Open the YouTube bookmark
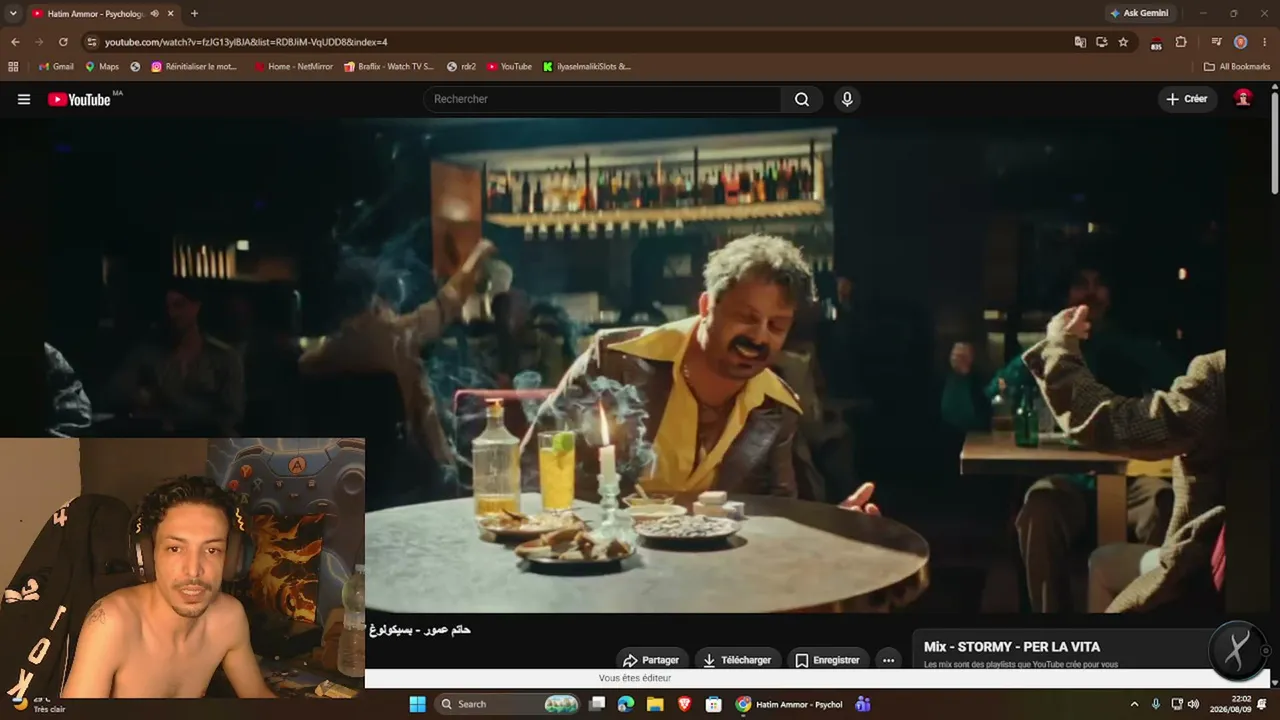 point(509,67)
